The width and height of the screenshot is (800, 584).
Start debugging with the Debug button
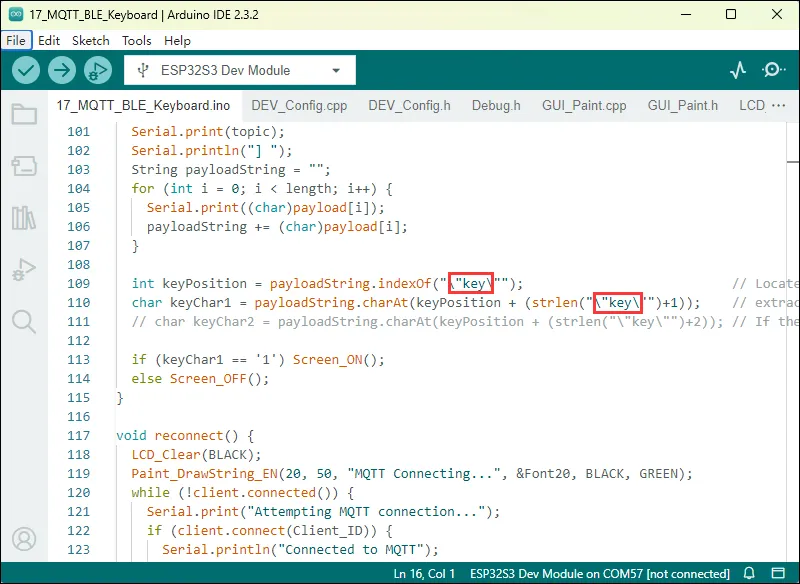(98, 70)
